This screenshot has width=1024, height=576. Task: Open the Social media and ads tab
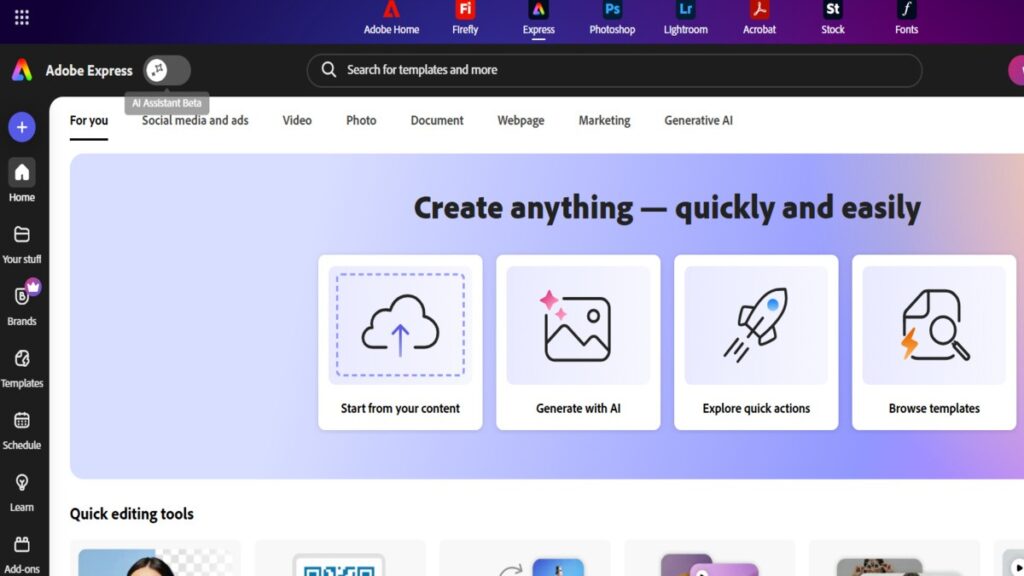click(194, 120)
